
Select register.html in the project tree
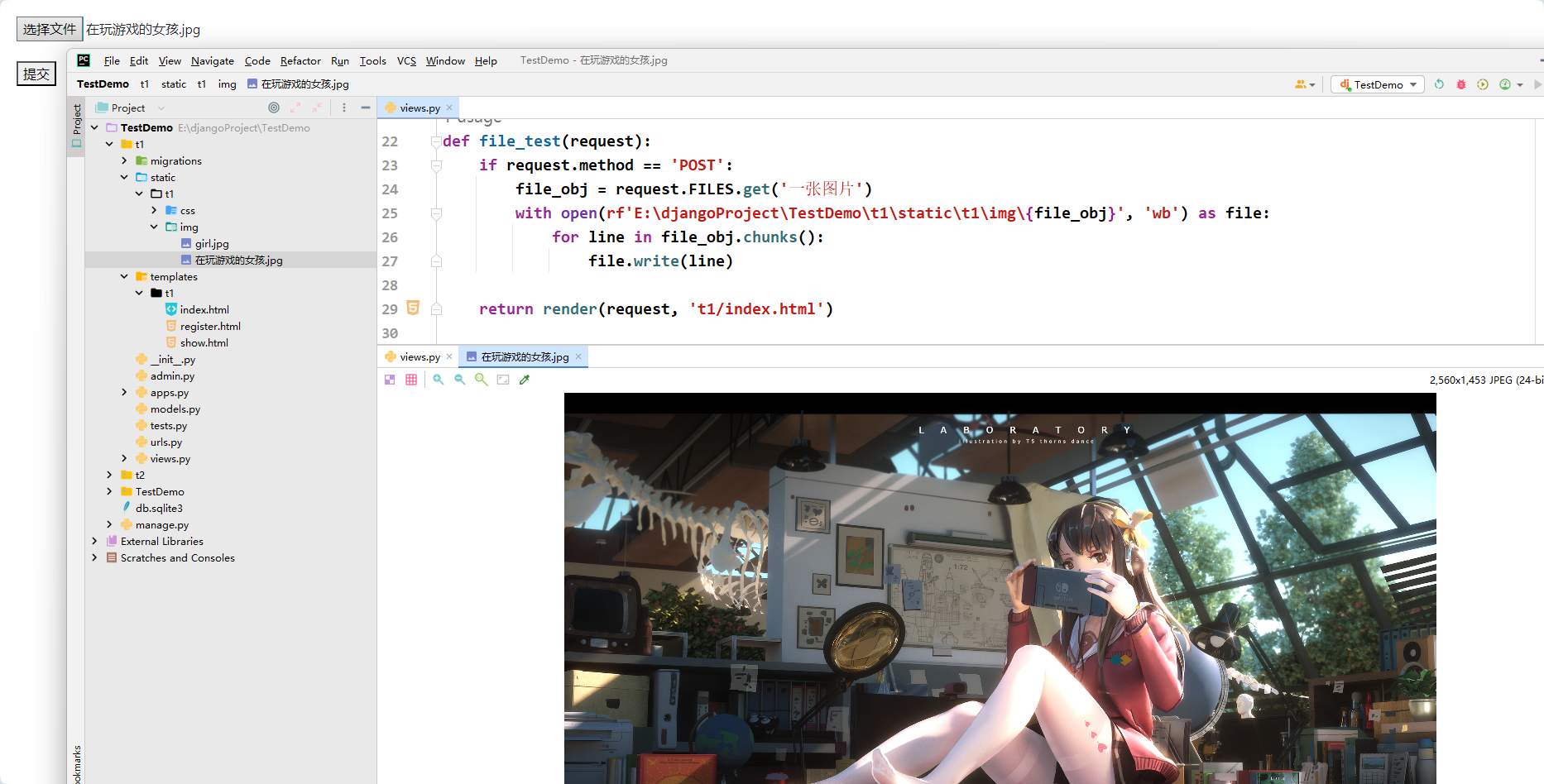pos(210,326)
